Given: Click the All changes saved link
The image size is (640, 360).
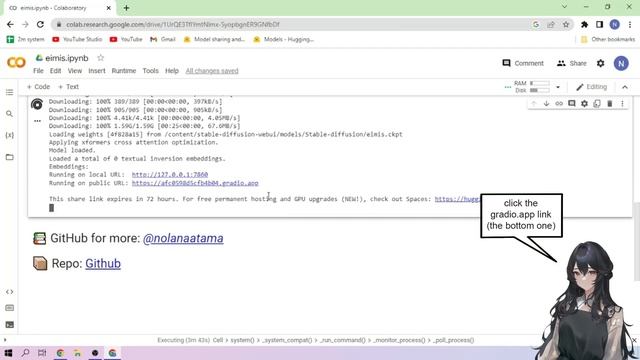Looking at the screenshot, I should (x=212, y=71).
